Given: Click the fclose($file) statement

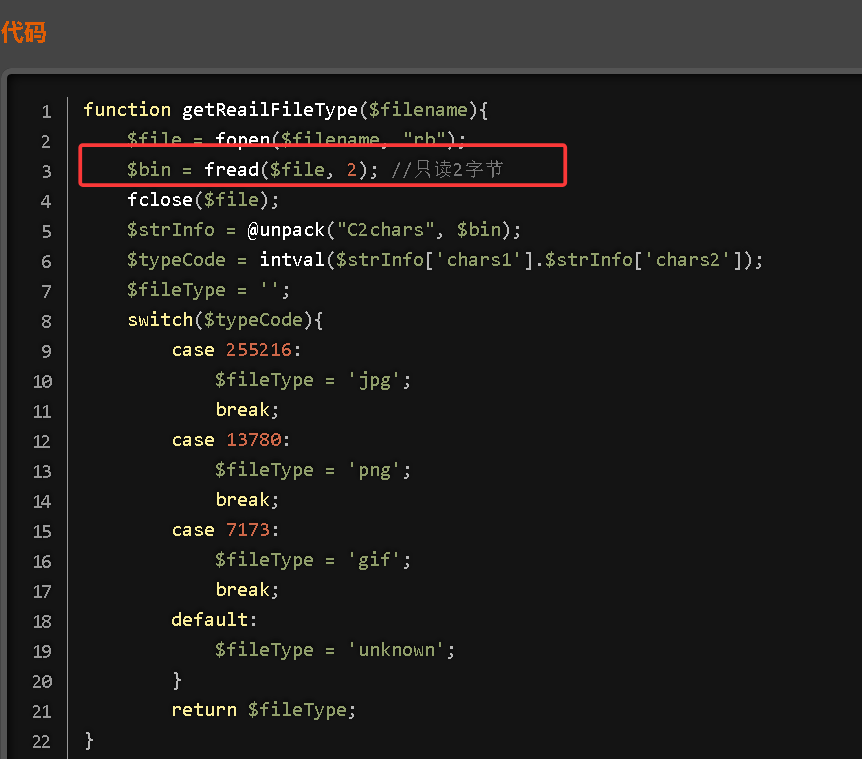Looking at the screenshot, I should (203, 200).
